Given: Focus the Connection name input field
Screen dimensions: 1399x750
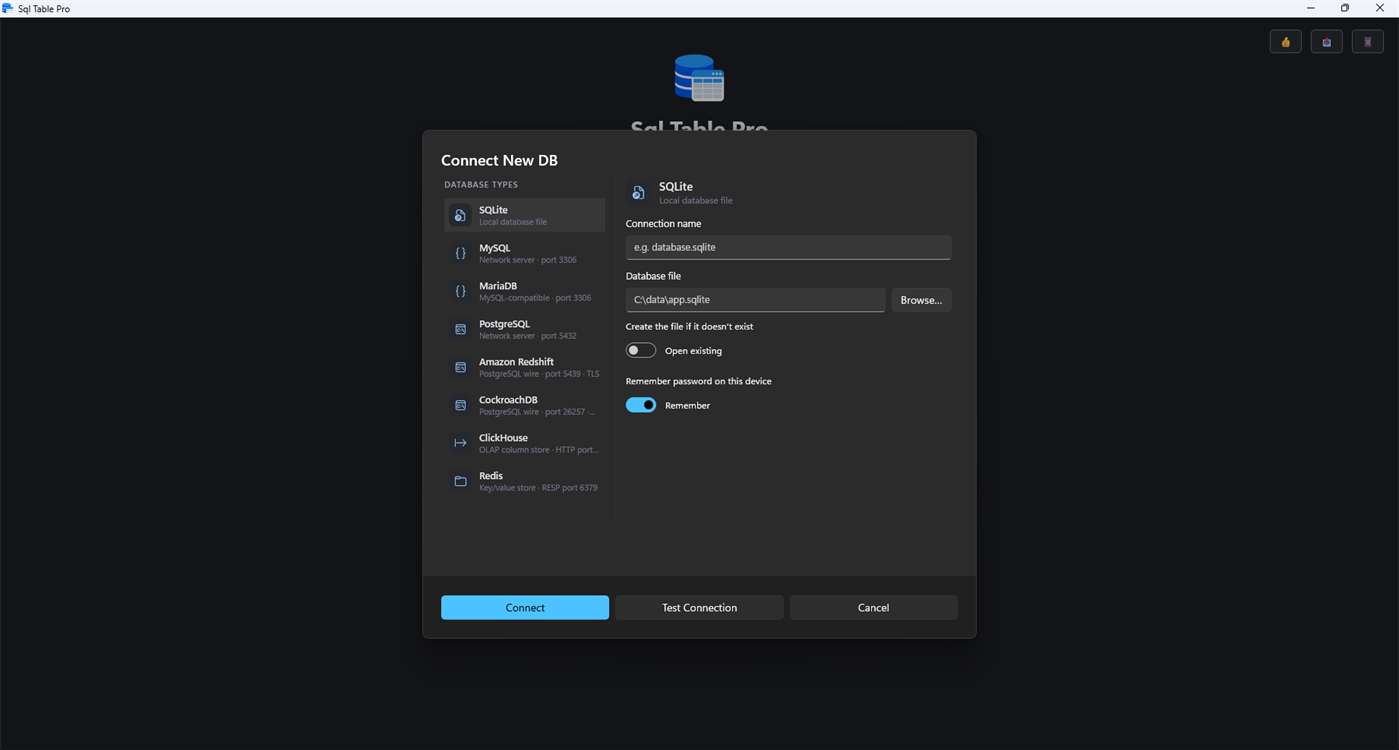Looking at the screenshot, I should 788,247.
